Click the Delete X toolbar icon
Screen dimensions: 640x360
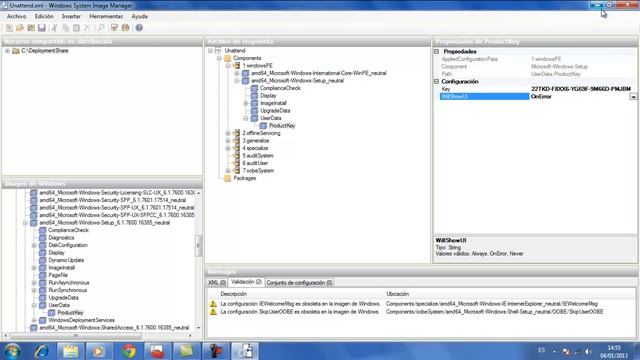[x=87, y=28]
